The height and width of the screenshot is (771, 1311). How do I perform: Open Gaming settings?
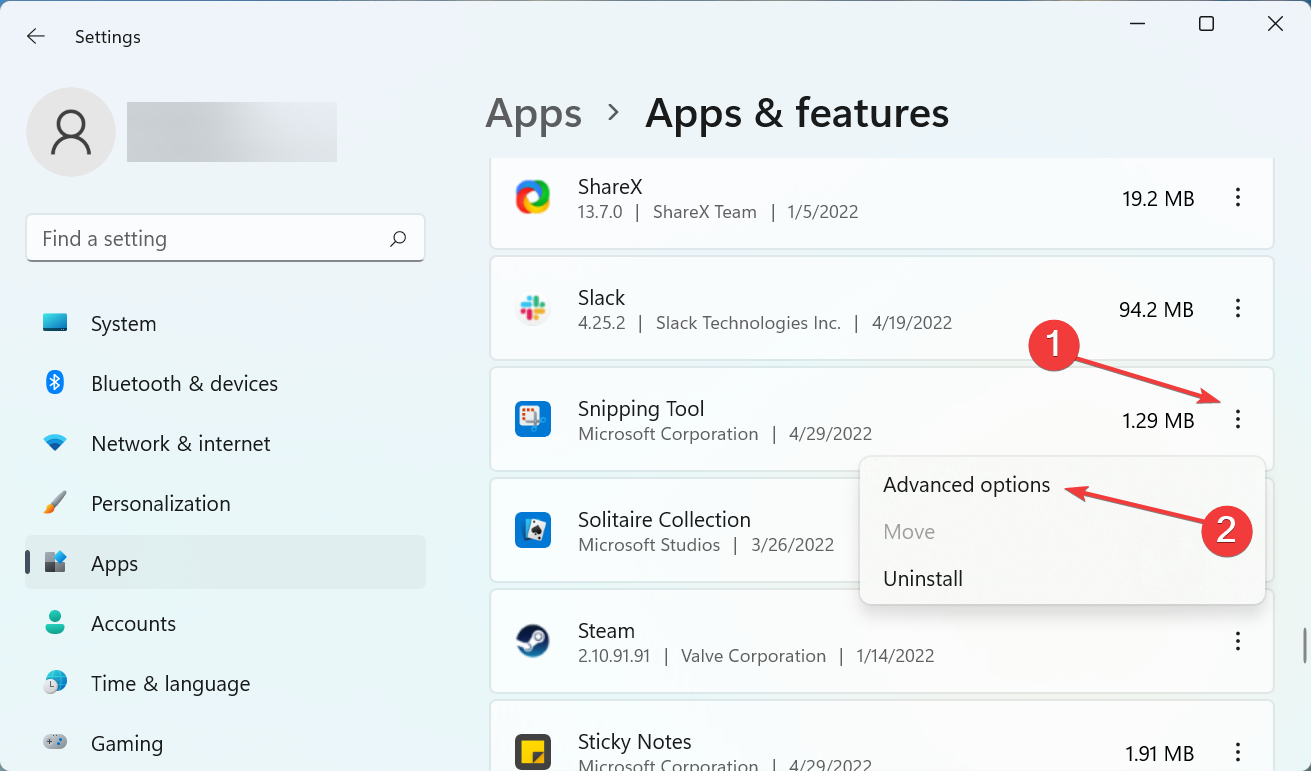click(x=126, y=743)
